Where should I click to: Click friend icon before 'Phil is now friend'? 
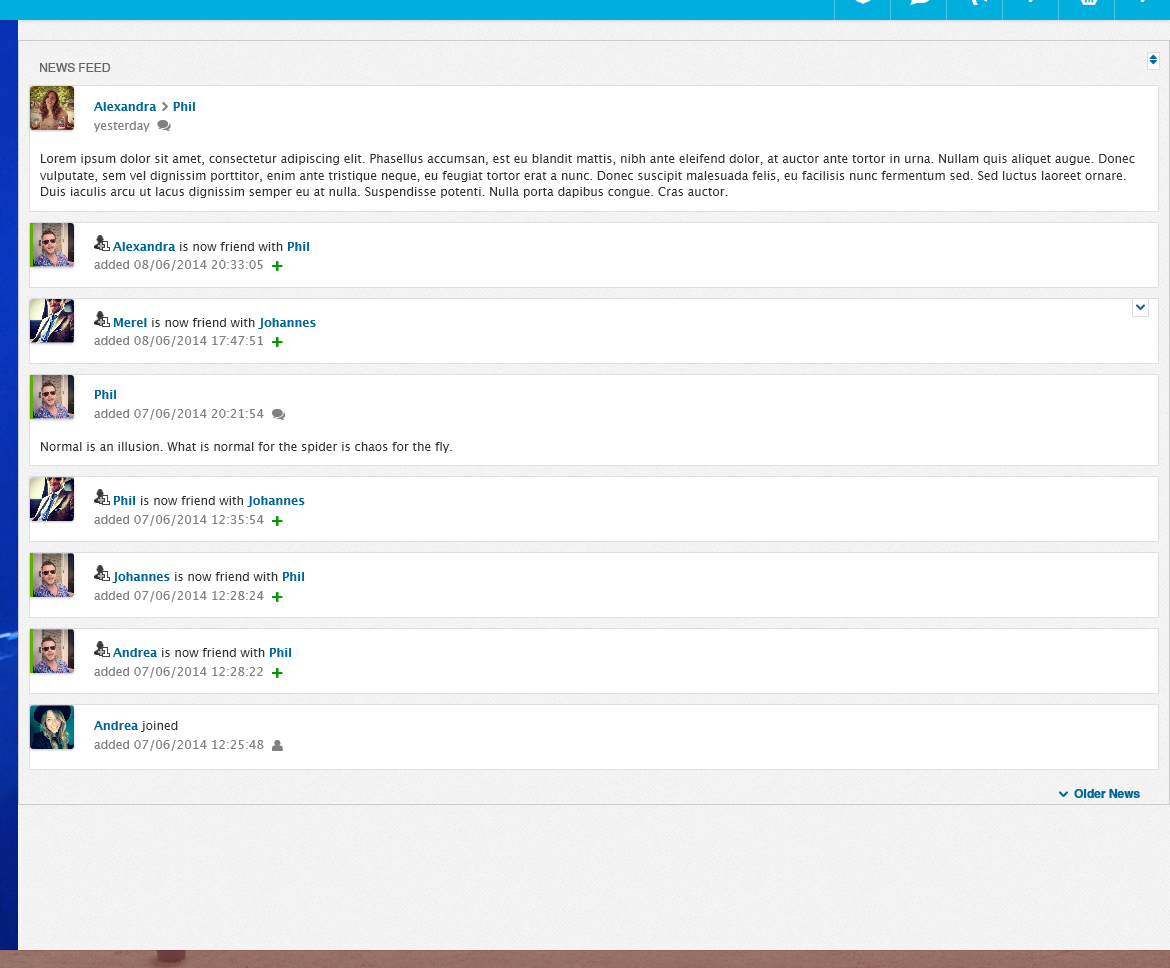tap(101, 497)
